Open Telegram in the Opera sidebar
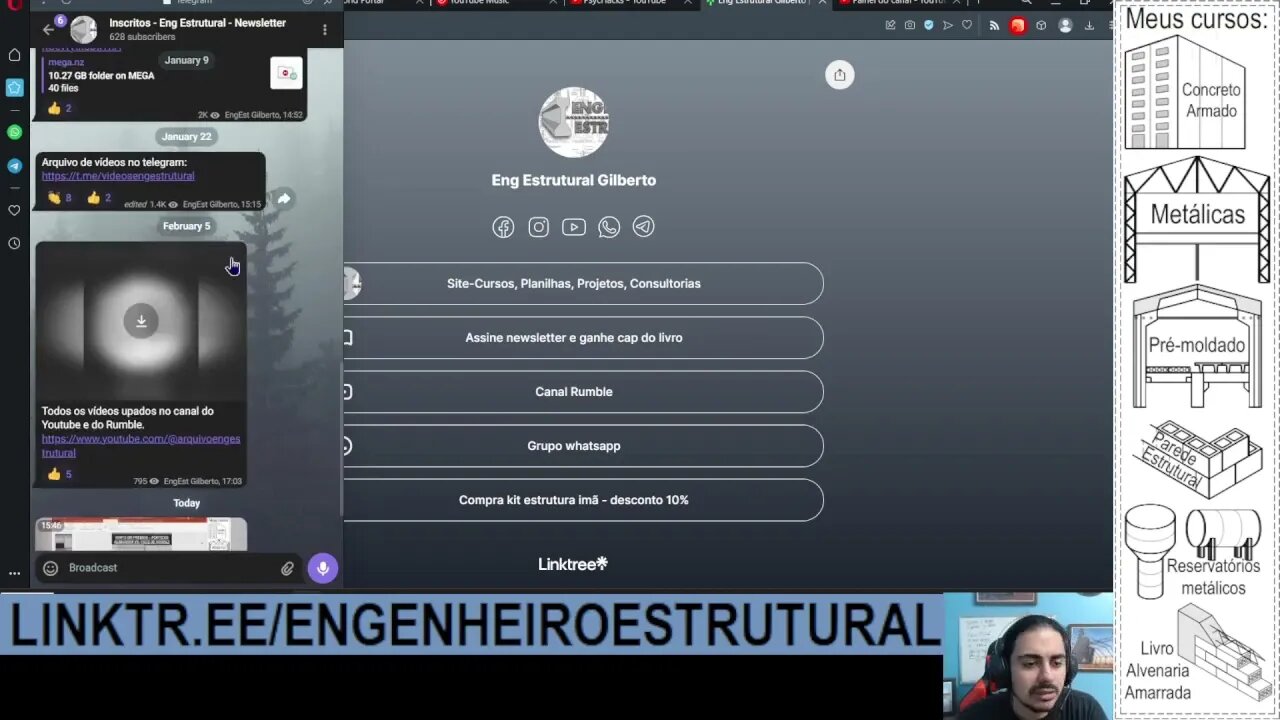 [x=14, y=166]
